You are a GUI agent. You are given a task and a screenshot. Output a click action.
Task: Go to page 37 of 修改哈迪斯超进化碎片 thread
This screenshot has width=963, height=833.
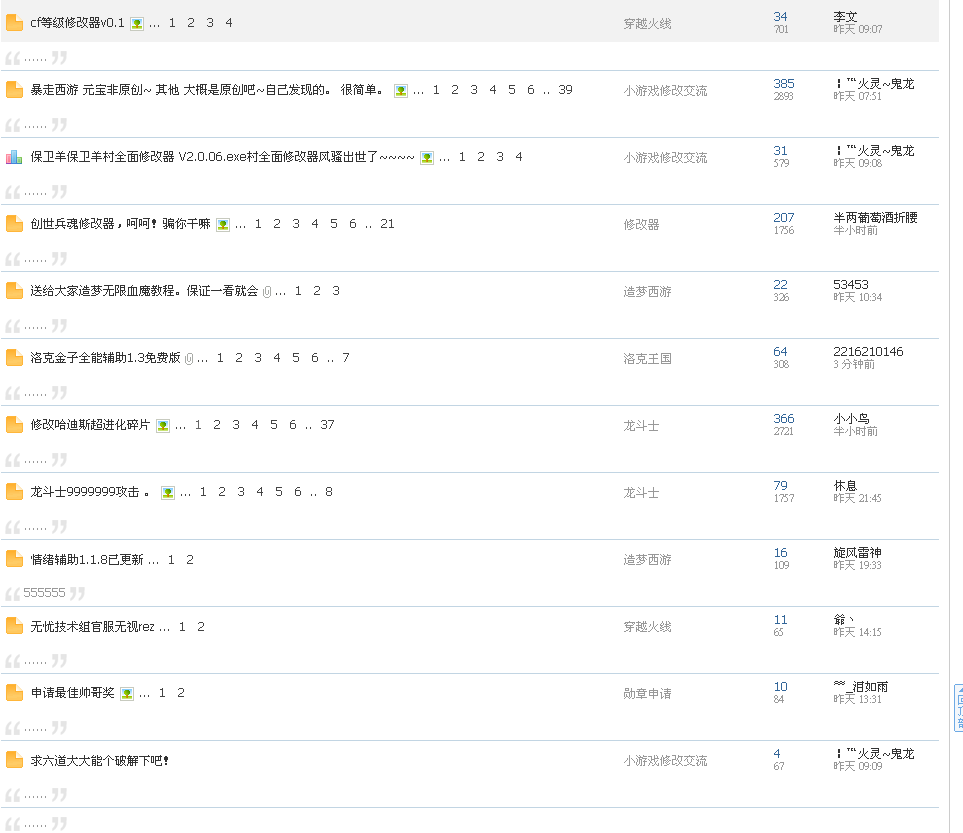327,424
